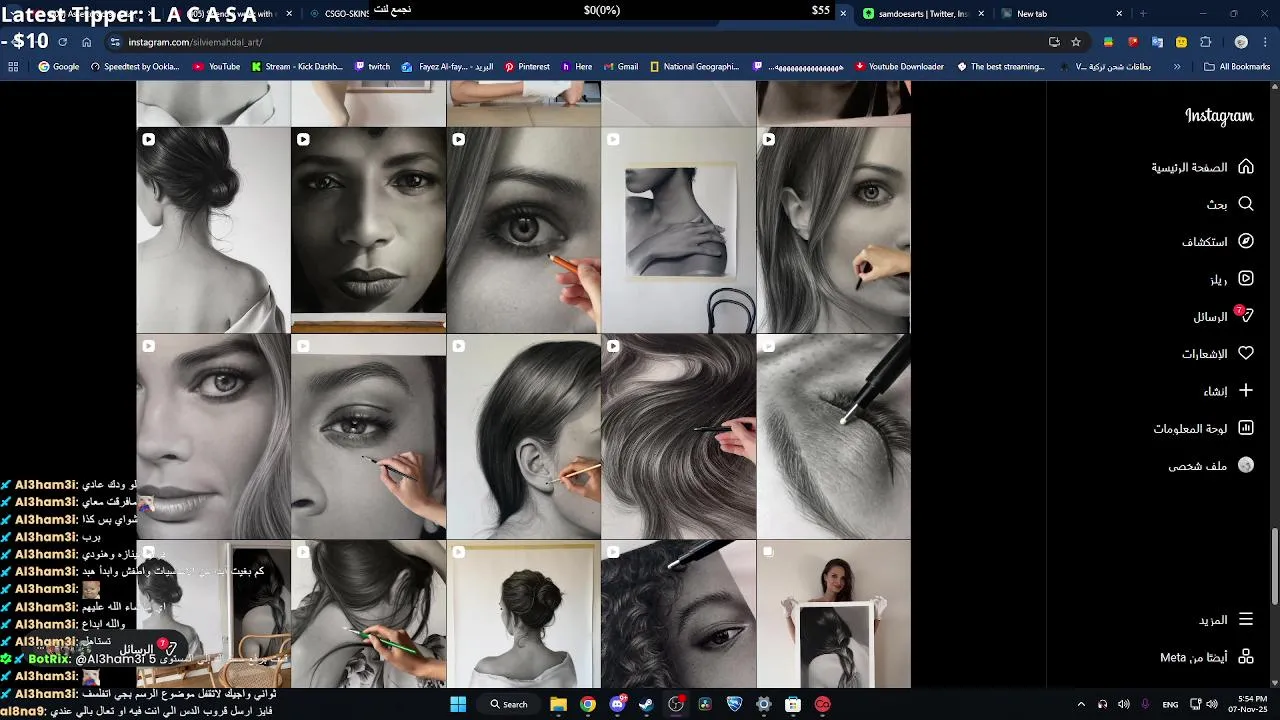The width and height of the screenshot is (1280, 720).
Task: Click the install app icon in the address bar
Action: click(1054, 42)
